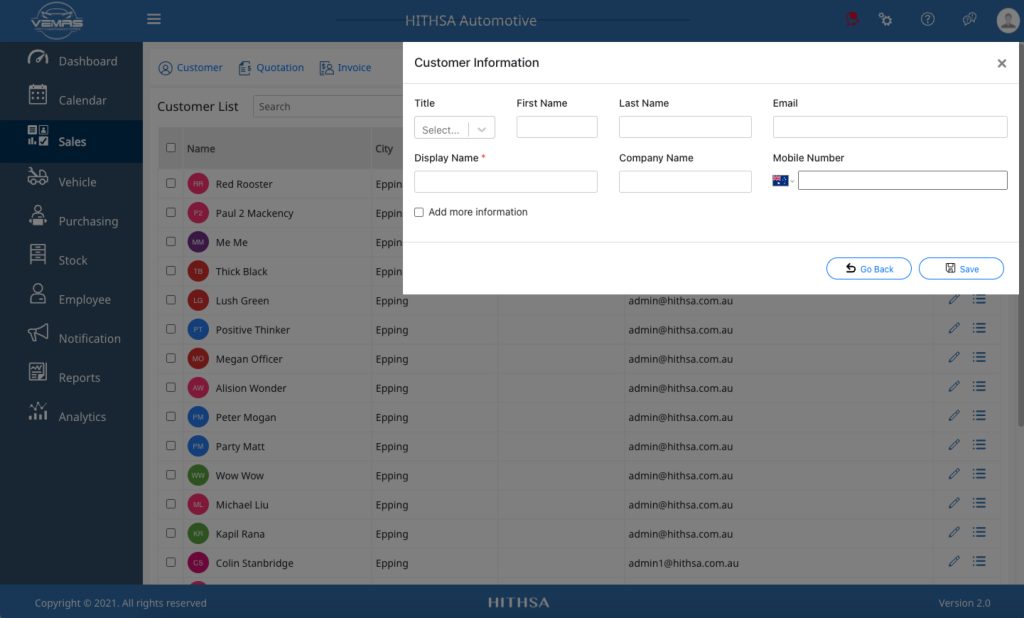Click the Go Back button
The image size is (1024, 618).
pos(869,268)
